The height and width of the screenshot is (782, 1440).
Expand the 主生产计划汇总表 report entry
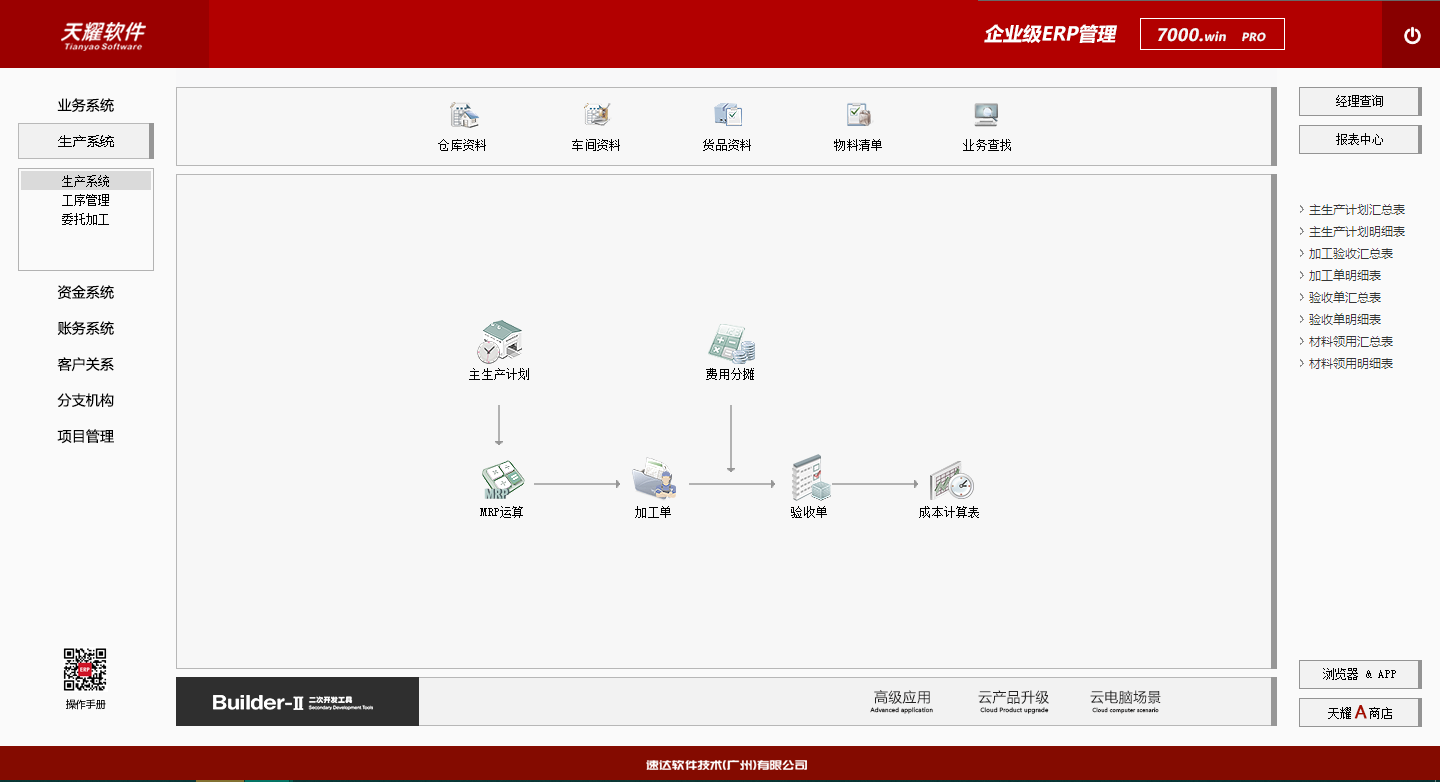point(1354,209)
